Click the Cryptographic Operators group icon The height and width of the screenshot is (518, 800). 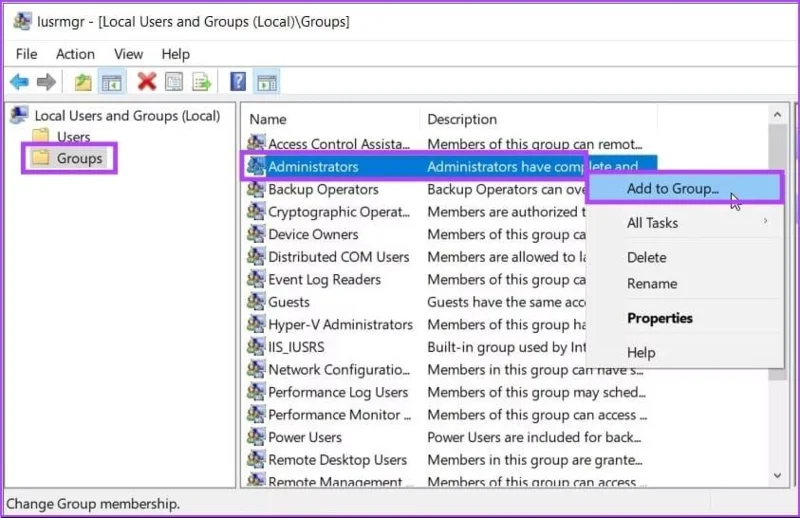click(x=256, y=211)
